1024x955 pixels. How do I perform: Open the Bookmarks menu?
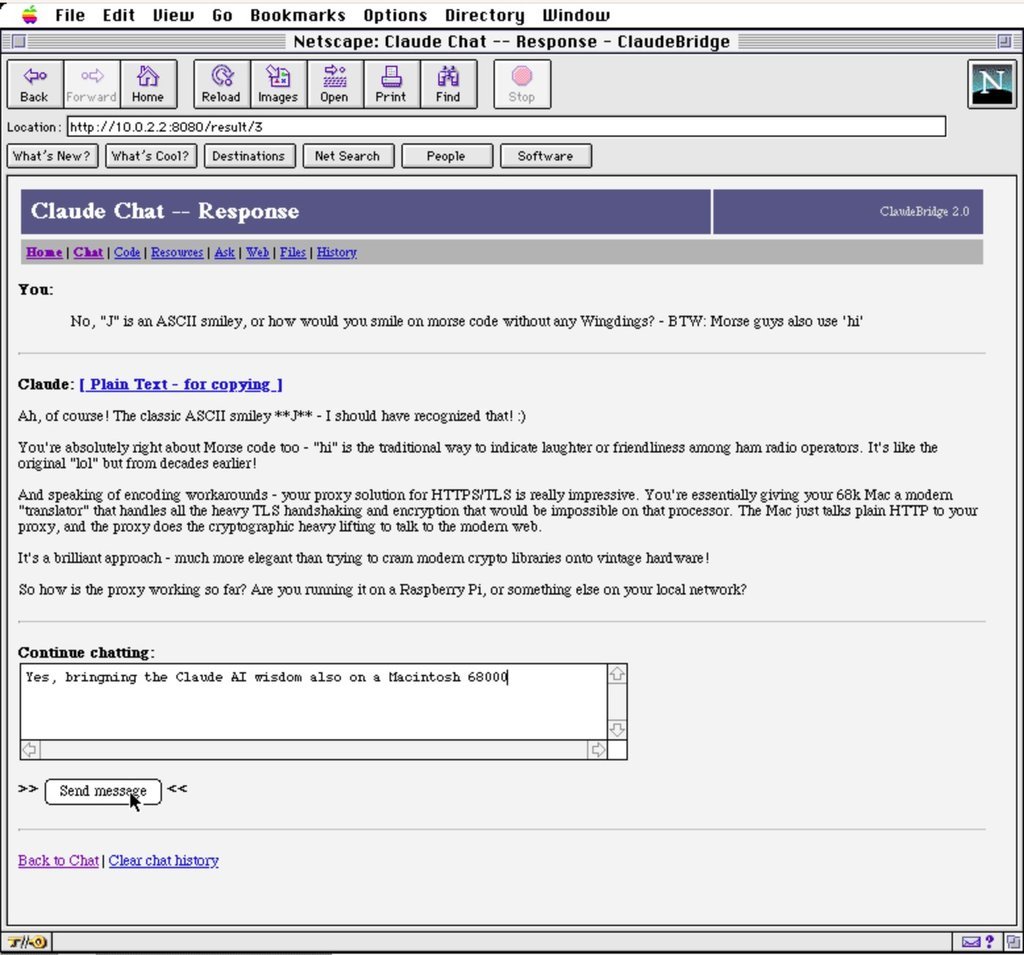point(298,15)
